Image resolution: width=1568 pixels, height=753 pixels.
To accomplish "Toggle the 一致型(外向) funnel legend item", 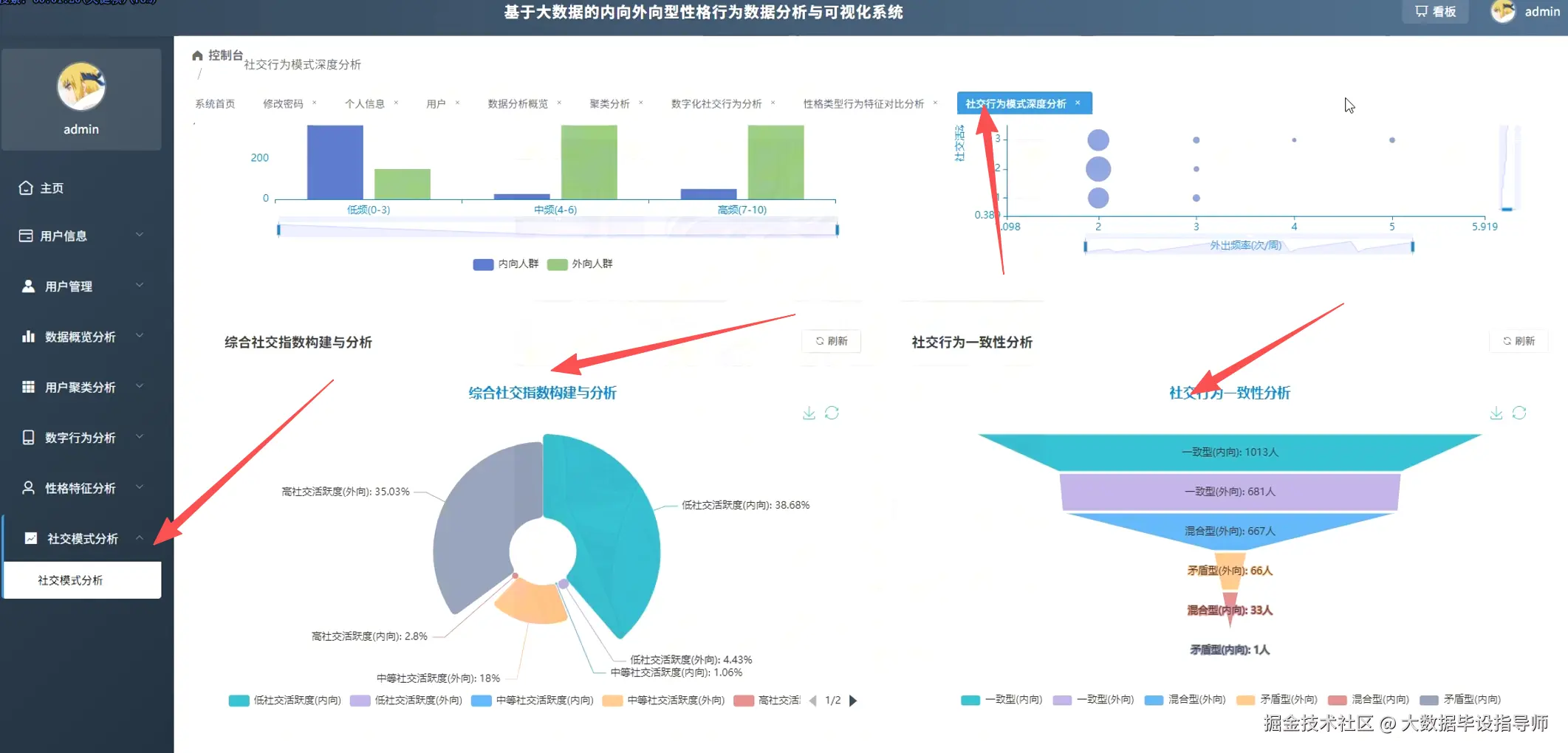I will pos(1093,699).
